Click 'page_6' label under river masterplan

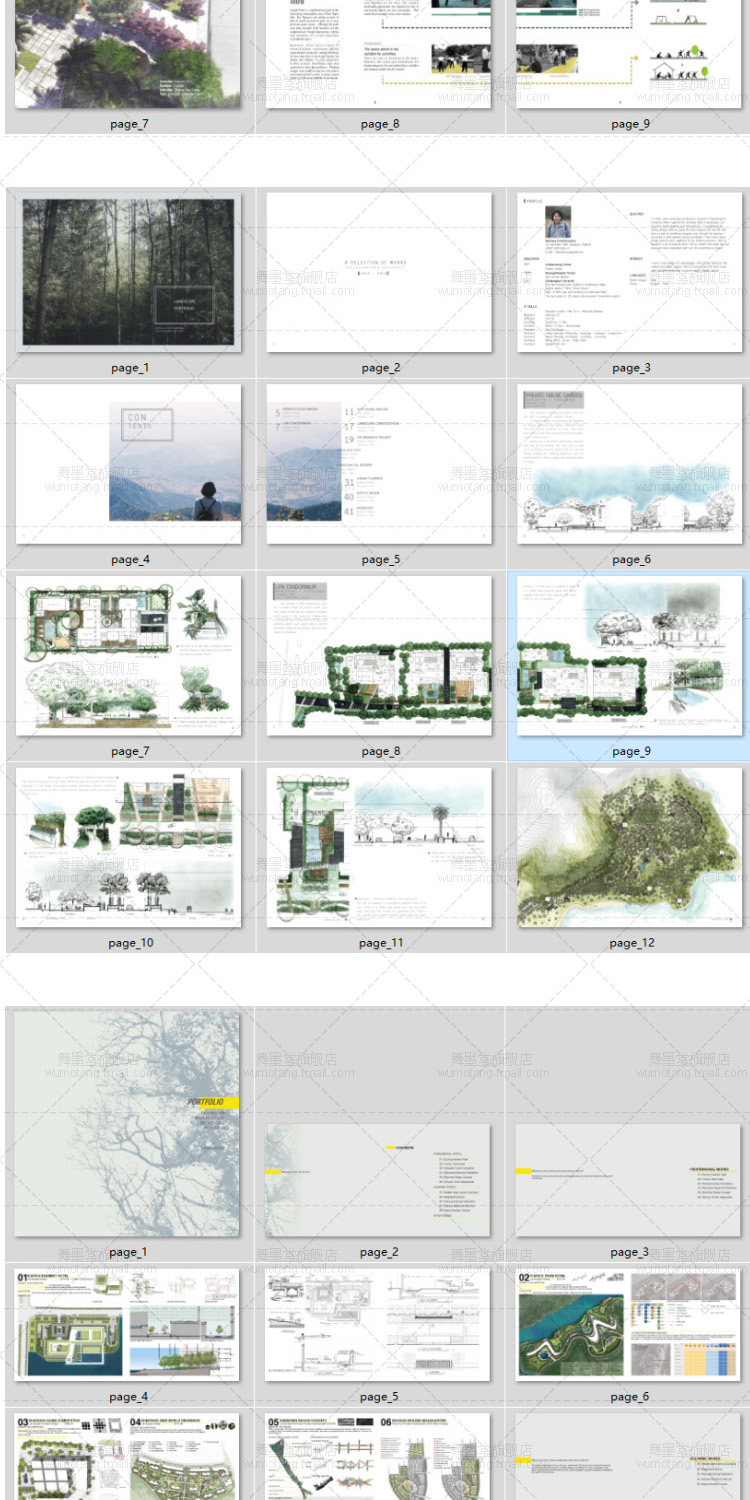click(629, 1397)
